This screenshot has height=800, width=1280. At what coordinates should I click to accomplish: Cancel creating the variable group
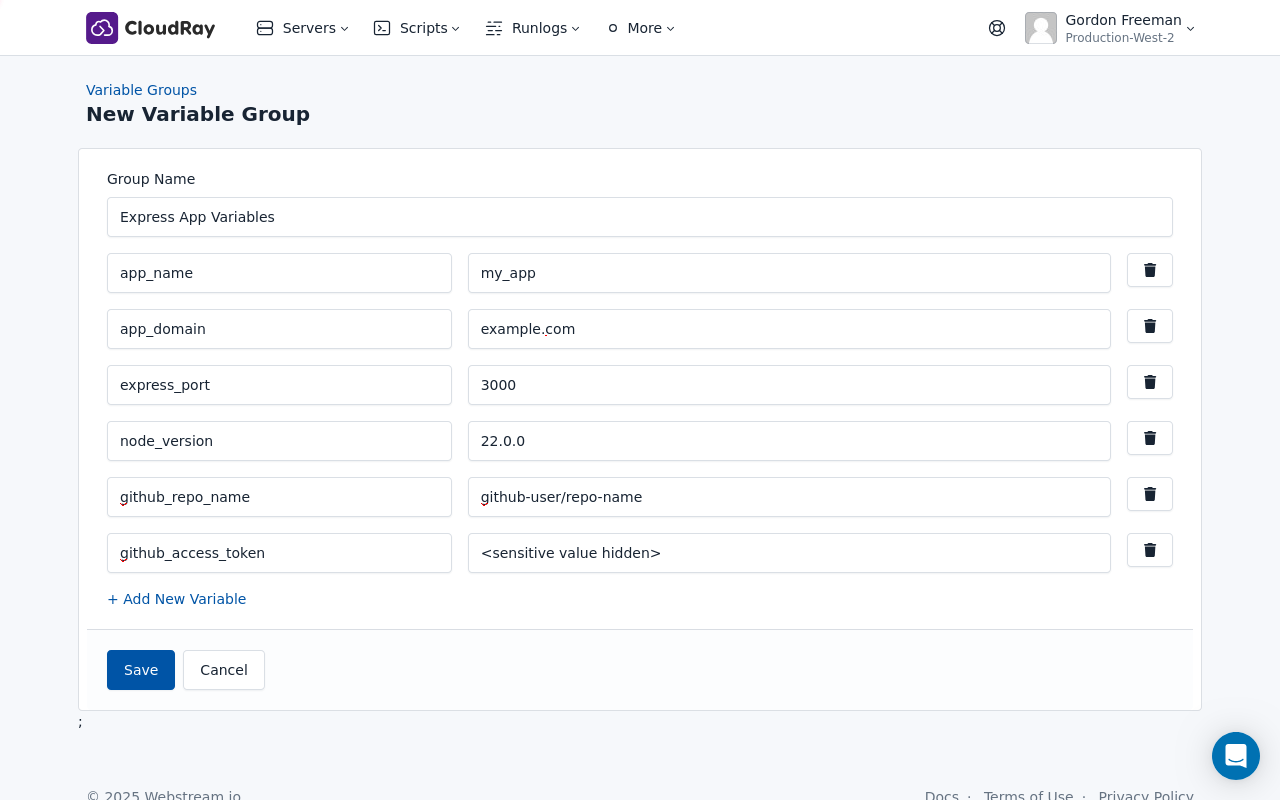pyautogui.click(x=223, y=670)
